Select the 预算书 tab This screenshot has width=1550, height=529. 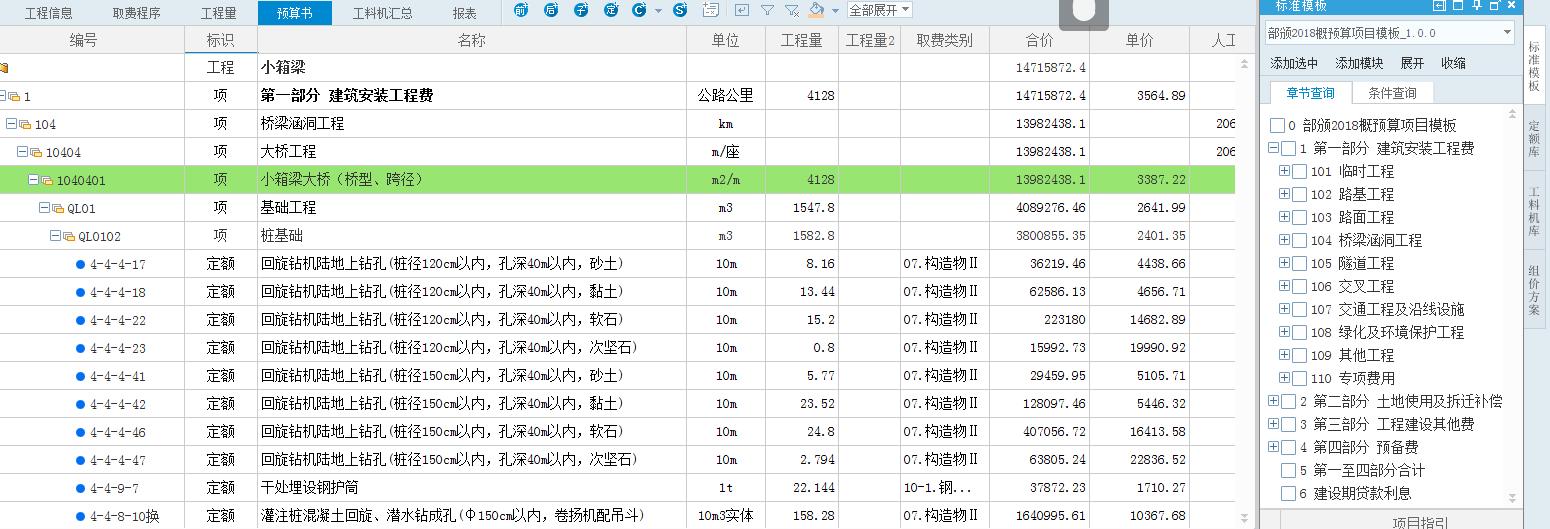tap(294, 13)
